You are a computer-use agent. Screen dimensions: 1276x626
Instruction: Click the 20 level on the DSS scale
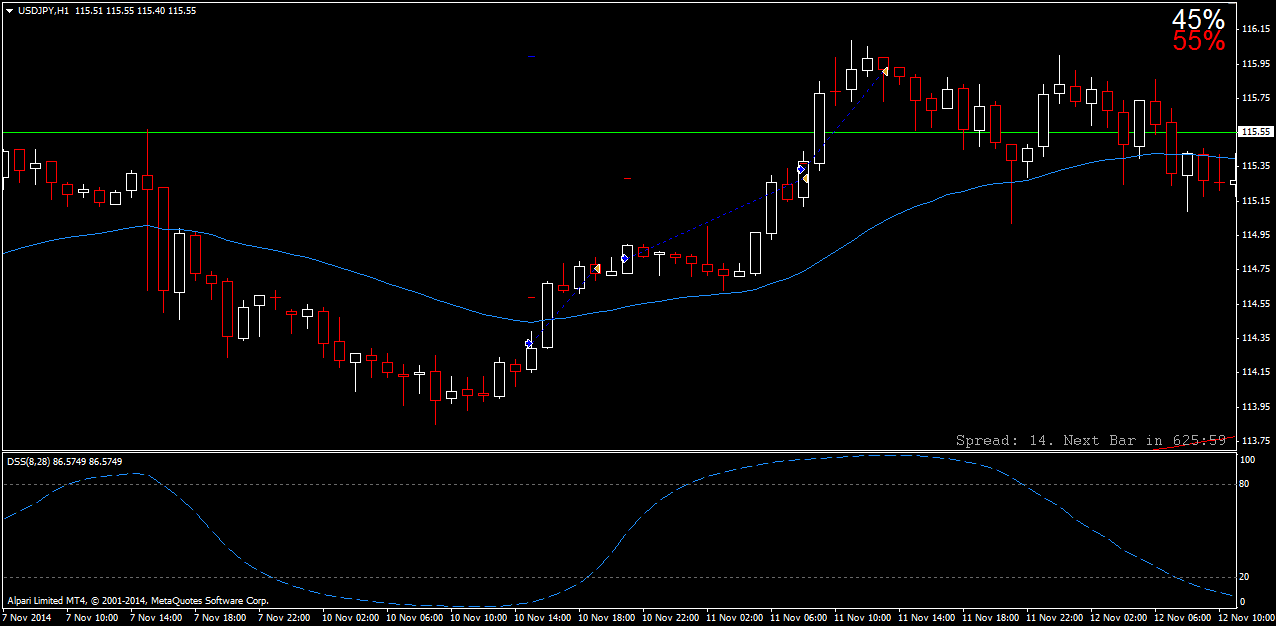[x=1246, y=577]
